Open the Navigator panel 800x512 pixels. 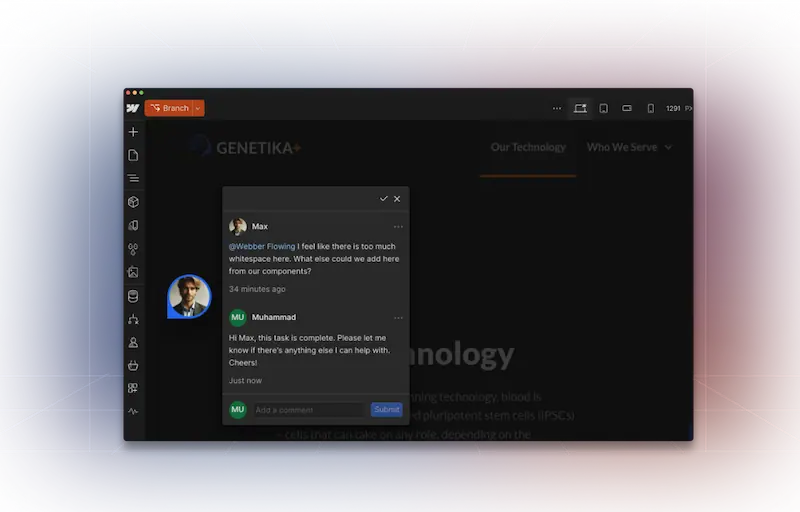(x=133, y=178)
